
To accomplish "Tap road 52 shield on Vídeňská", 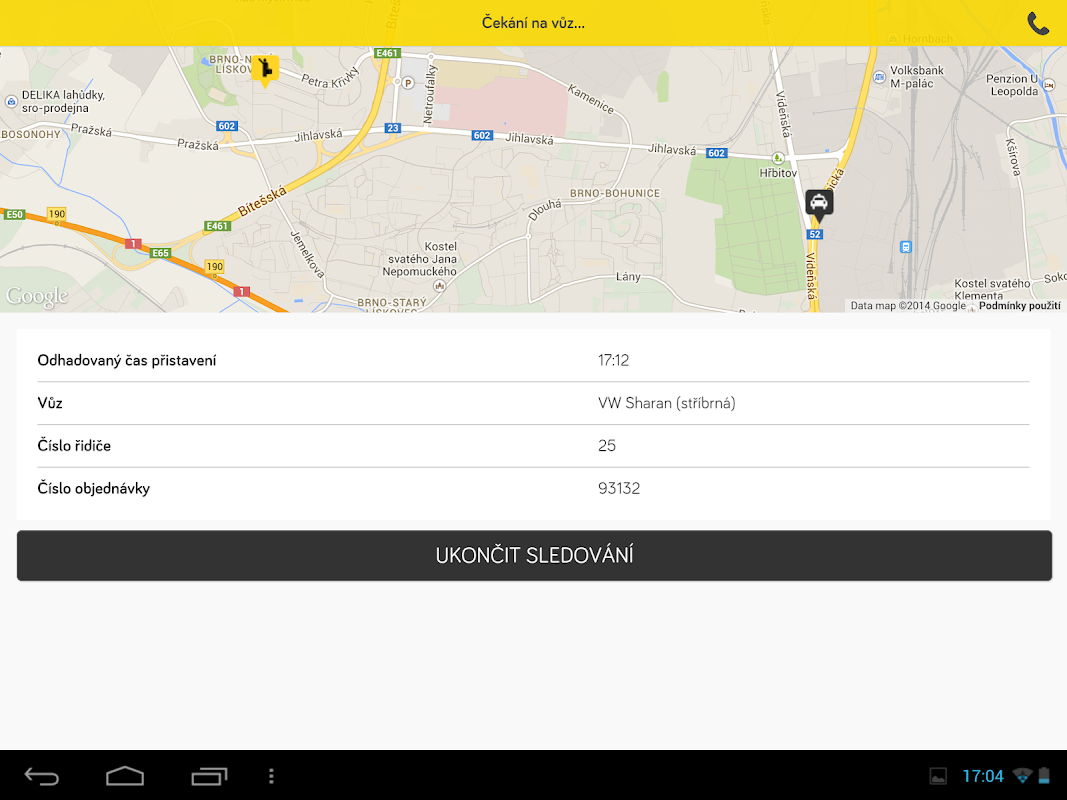I will 815,234.
